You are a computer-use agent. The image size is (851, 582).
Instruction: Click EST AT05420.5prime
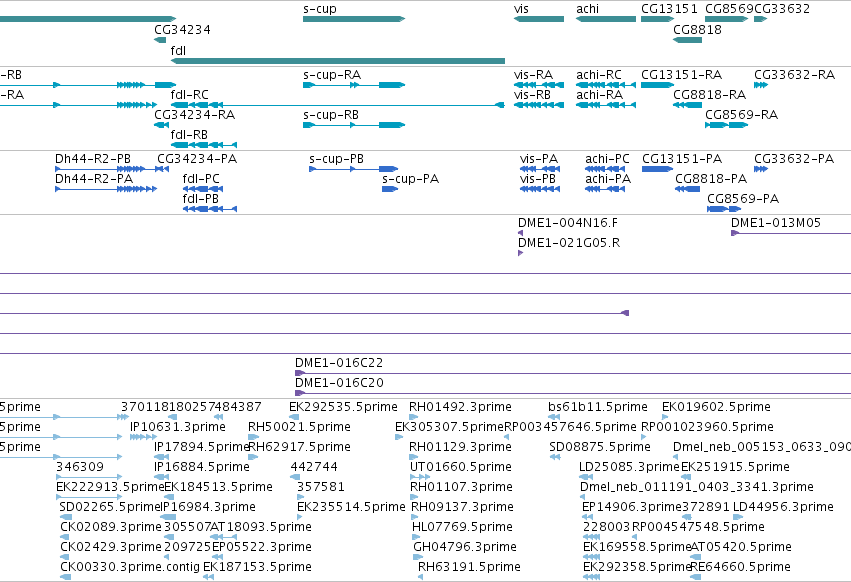click(696, 557)
